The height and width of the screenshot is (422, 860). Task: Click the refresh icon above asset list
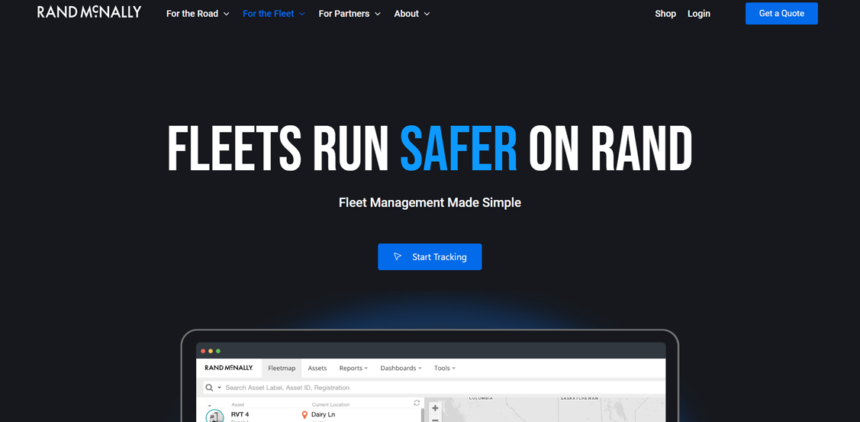pos(417,403)
